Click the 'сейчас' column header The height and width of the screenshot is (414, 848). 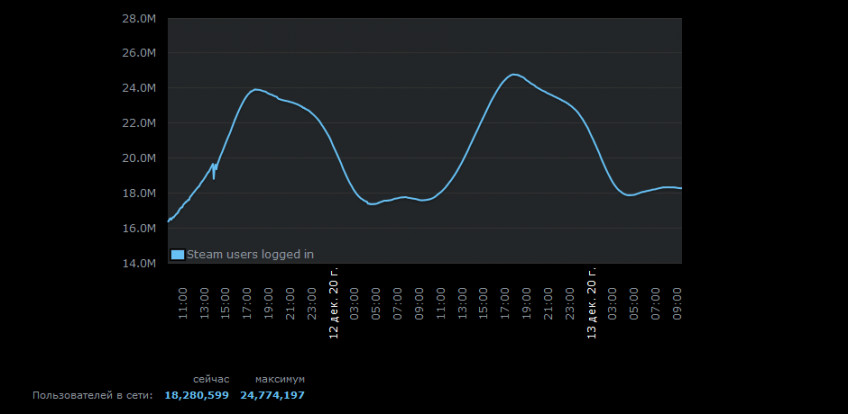coord(211,380)
